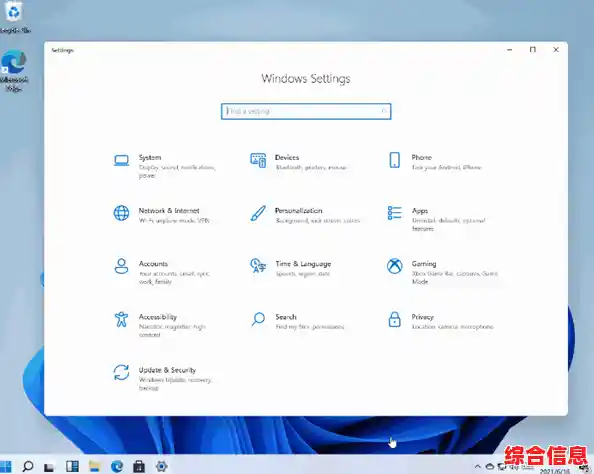Open the Accounts person icon
This screenshot has width=594, height=474.
point(121,266)
